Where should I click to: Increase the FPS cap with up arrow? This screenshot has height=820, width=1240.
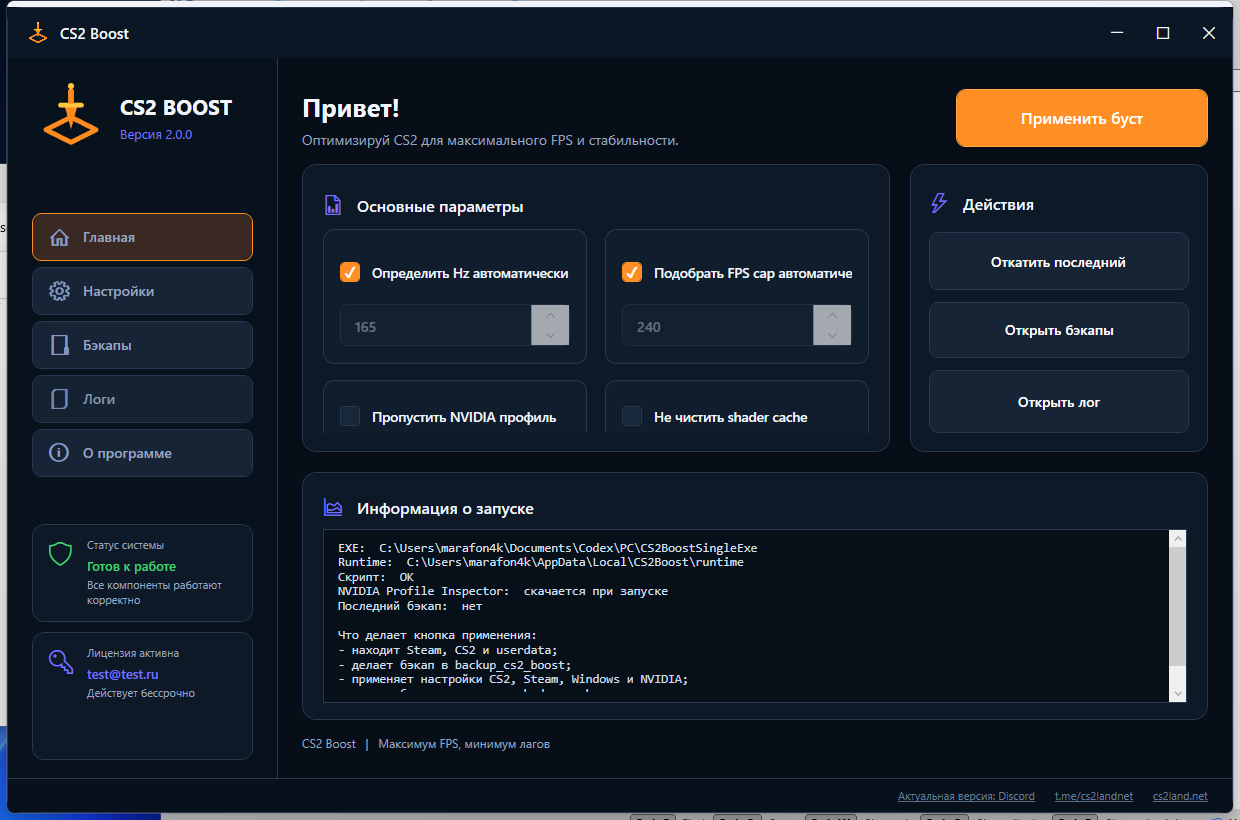coord(832,315)
